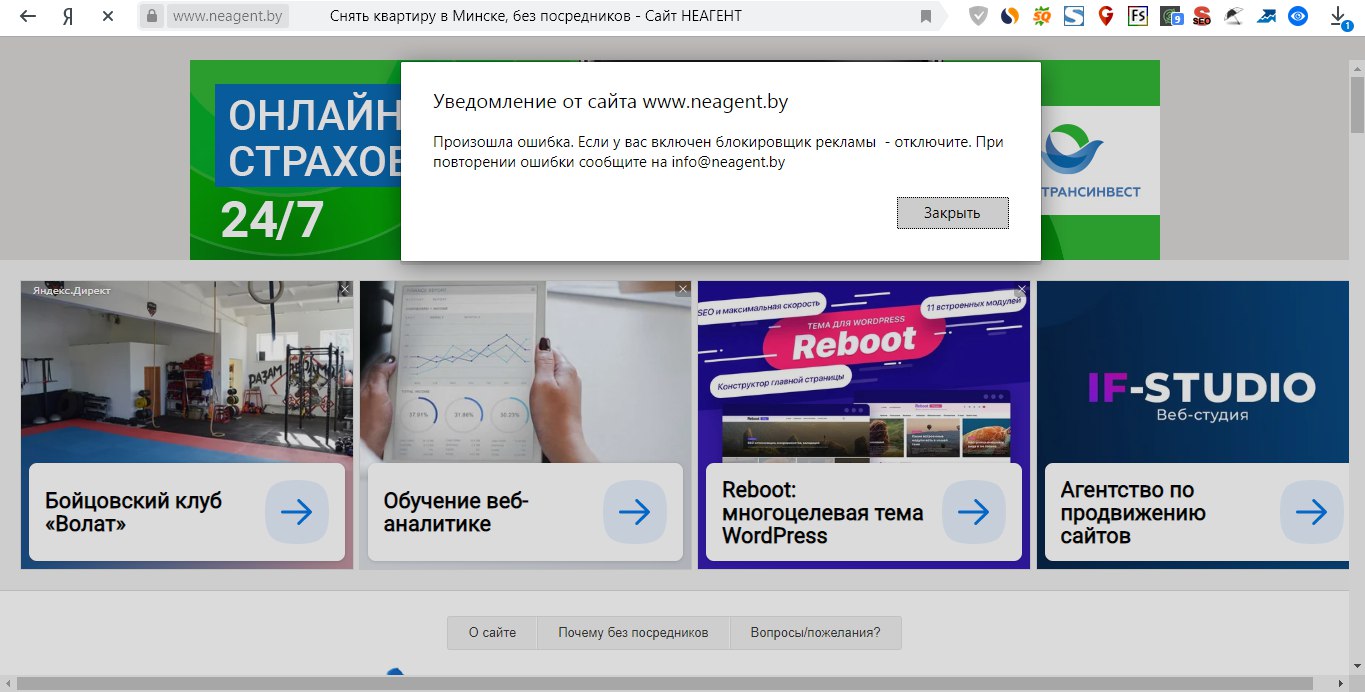Click the www.neagent.by address field

pyautogui.click(x=226, y=16)
